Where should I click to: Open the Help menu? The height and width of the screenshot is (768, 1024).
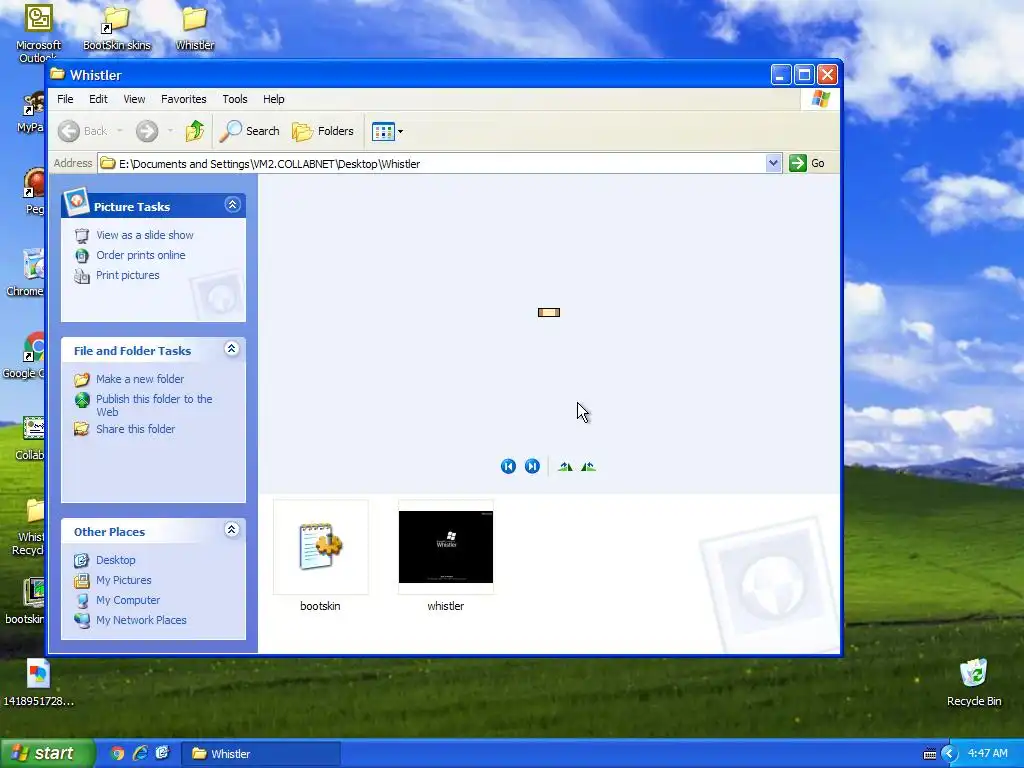tap(274, 99)
